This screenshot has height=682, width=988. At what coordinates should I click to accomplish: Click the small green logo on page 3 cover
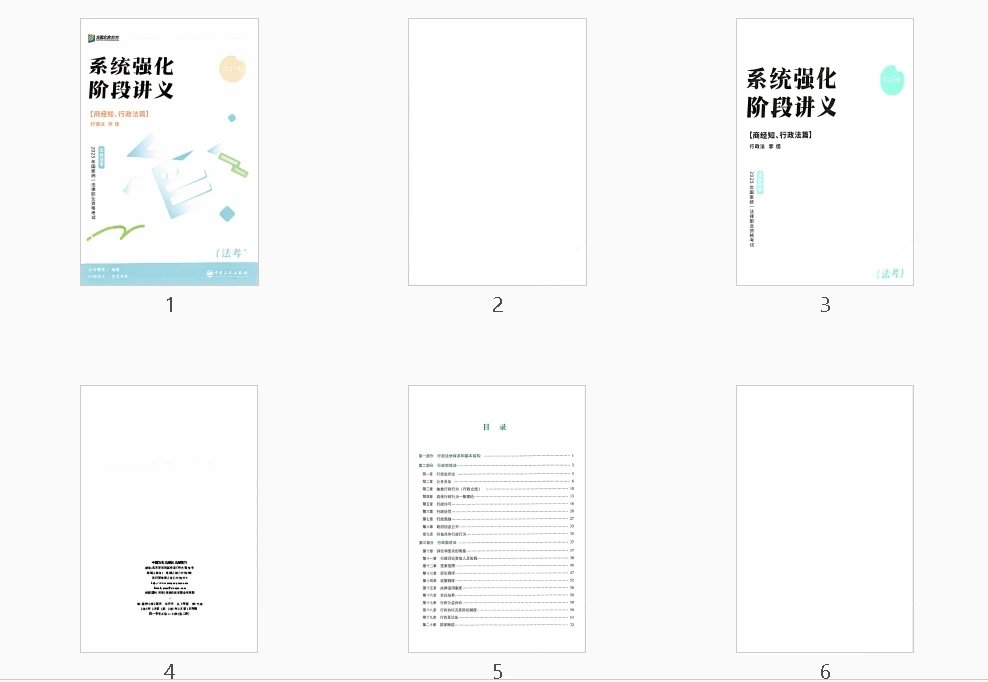coord(889,80)
